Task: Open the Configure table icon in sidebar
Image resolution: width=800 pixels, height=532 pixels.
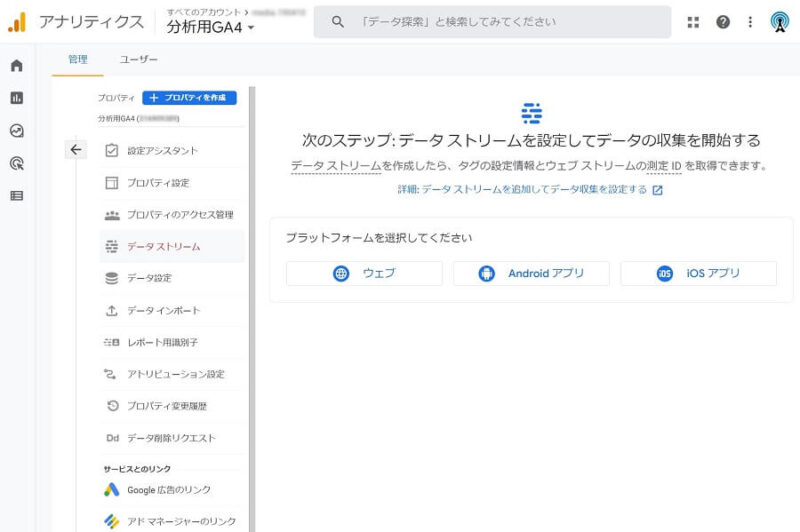Action: pos(17,196)
